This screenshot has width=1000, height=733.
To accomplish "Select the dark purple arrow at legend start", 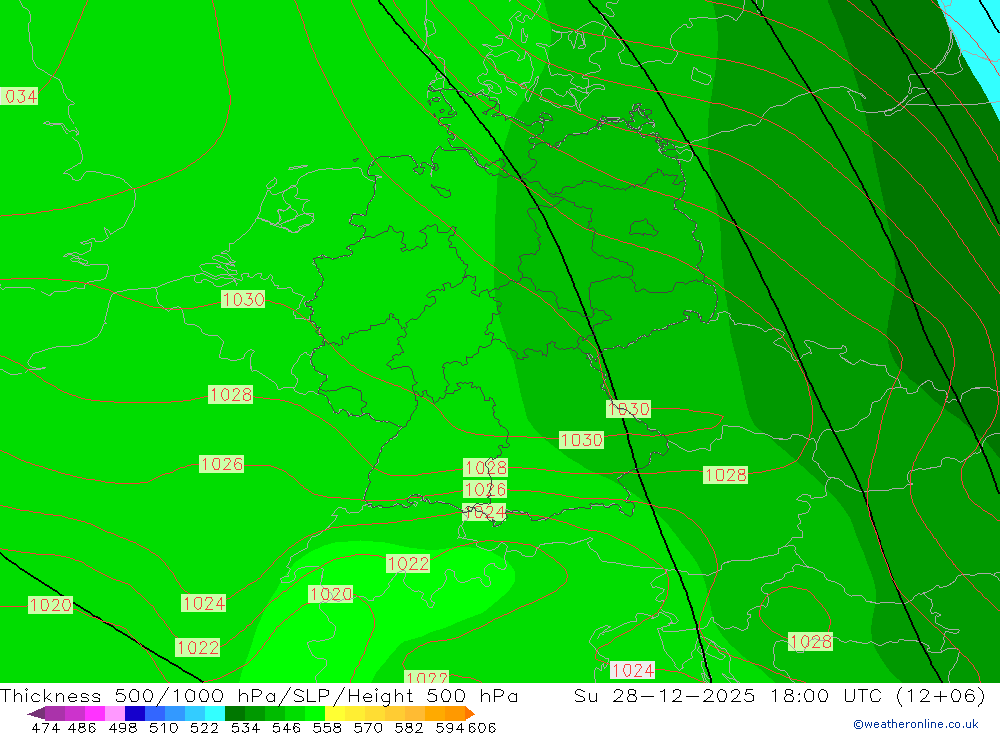I will coord(36,713).
